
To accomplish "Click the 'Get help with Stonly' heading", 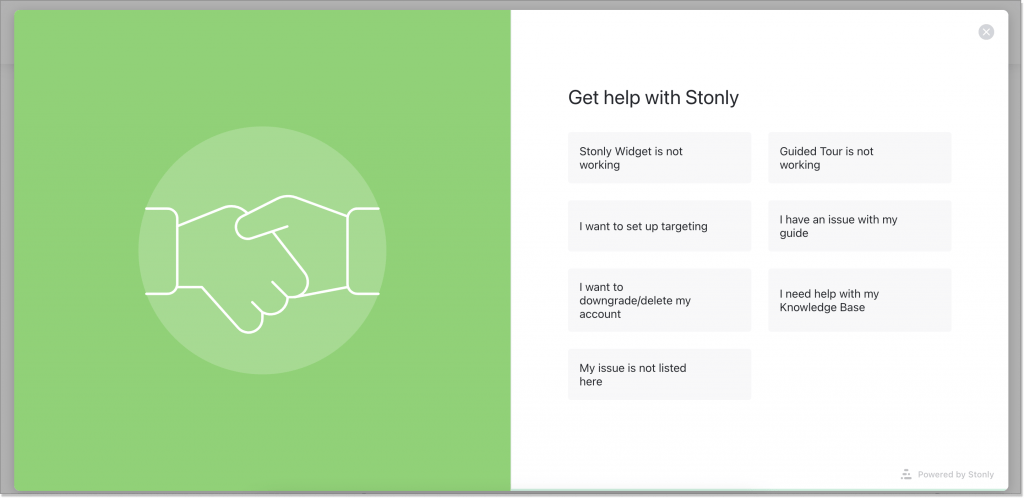I will [x=653, y=97].
